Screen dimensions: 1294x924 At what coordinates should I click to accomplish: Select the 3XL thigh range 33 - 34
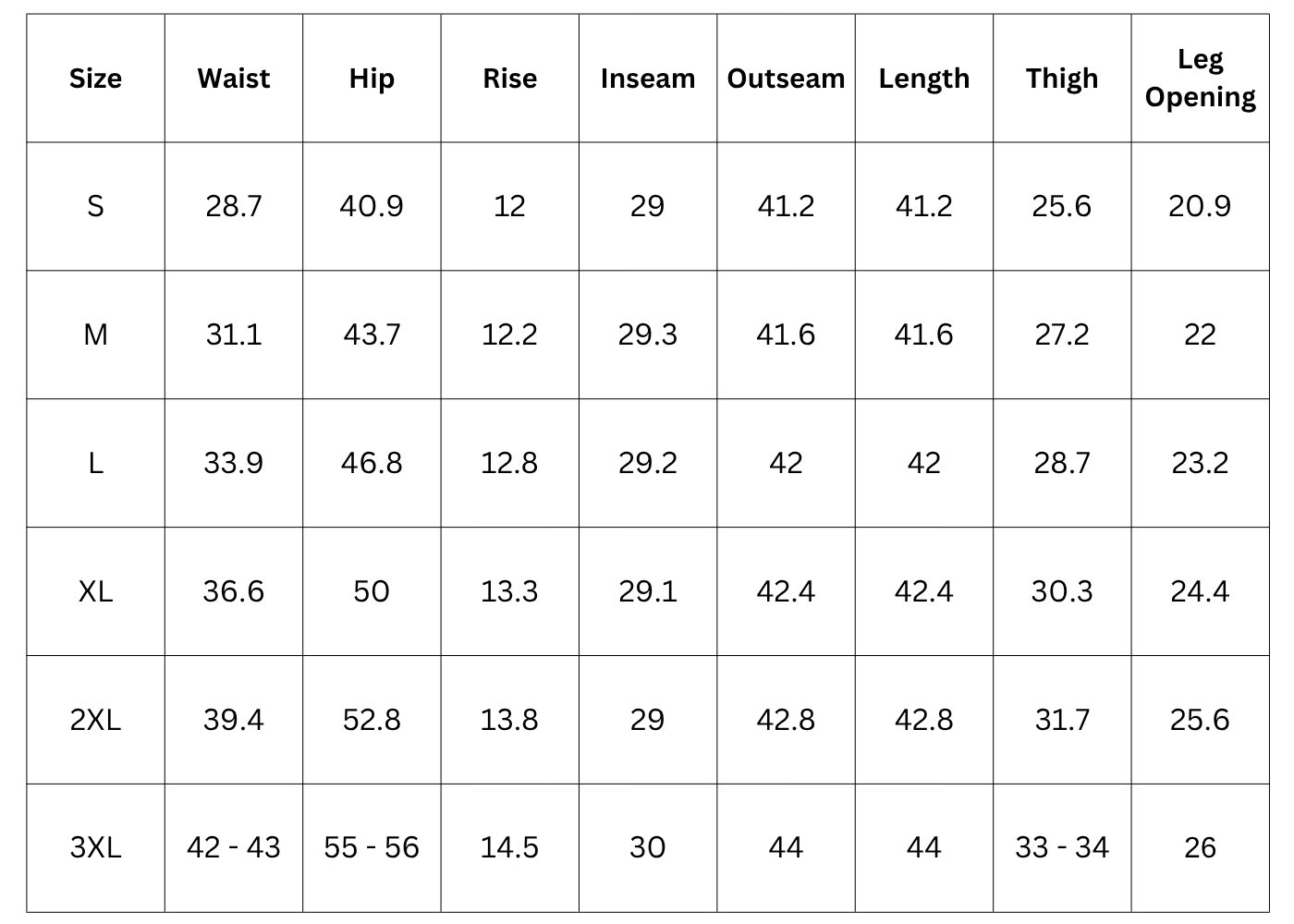click(1062, 847)
